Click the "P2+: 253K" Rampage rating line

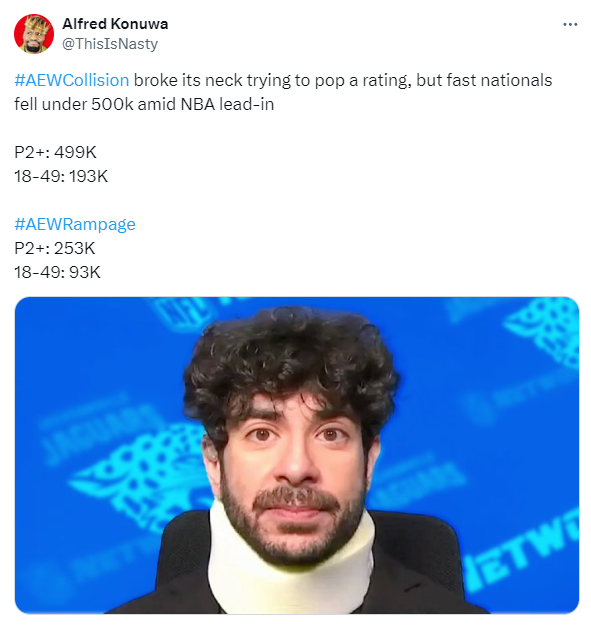pos(55,248)
